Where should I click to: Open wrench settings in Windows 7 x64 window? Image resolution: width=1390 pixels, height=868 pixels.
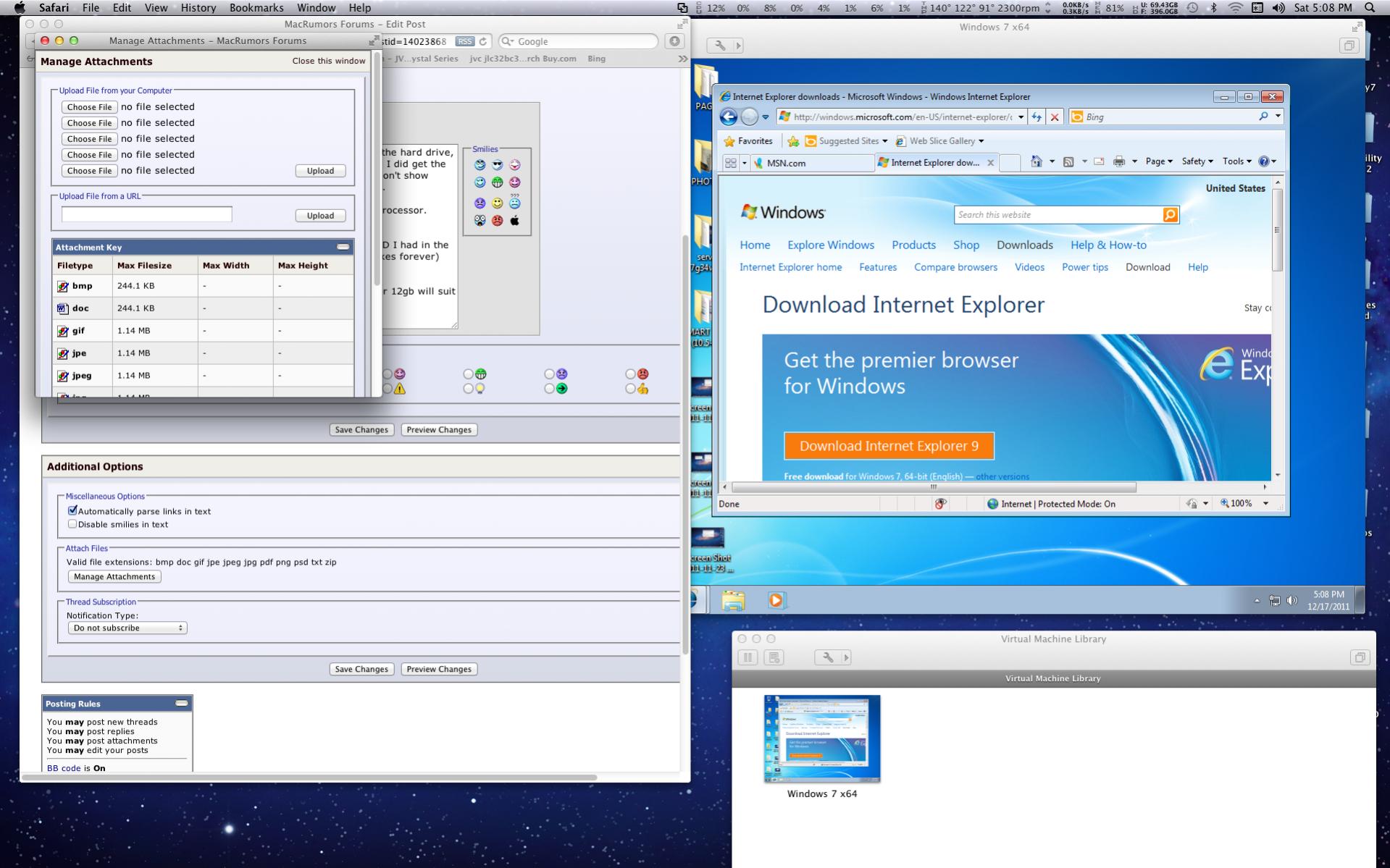720,45
